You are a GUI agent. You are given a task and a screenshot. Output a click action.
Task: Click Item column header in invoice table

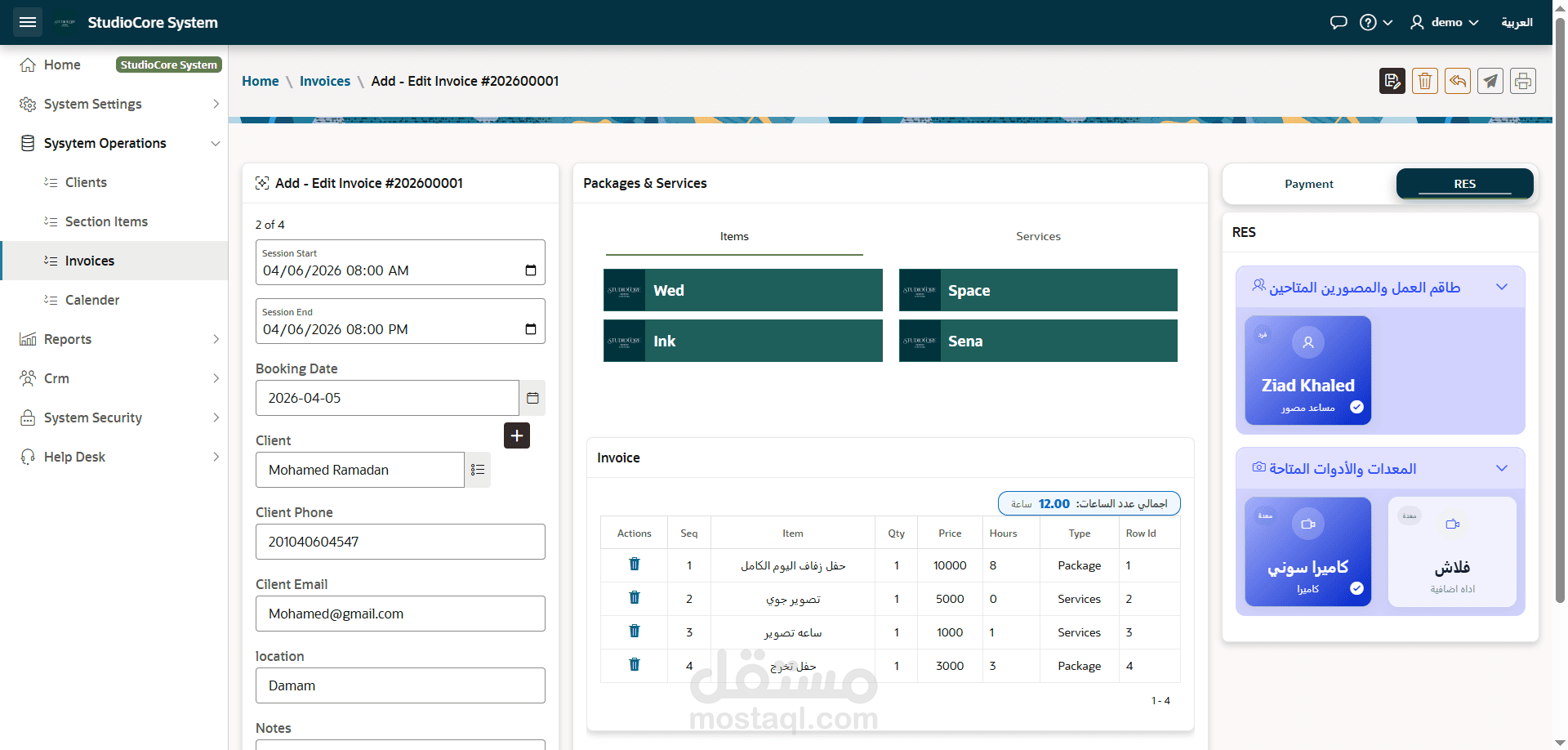pyautogui.click(x=793, y=533)
